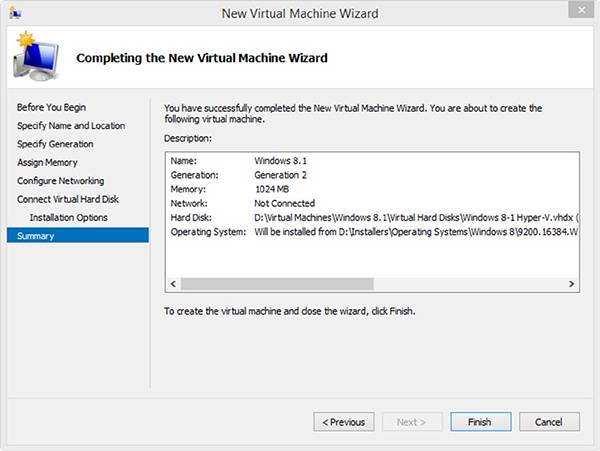Click the virtual machine computer header icon
This screenshot has height=451, width=600.
click(35, 60)
